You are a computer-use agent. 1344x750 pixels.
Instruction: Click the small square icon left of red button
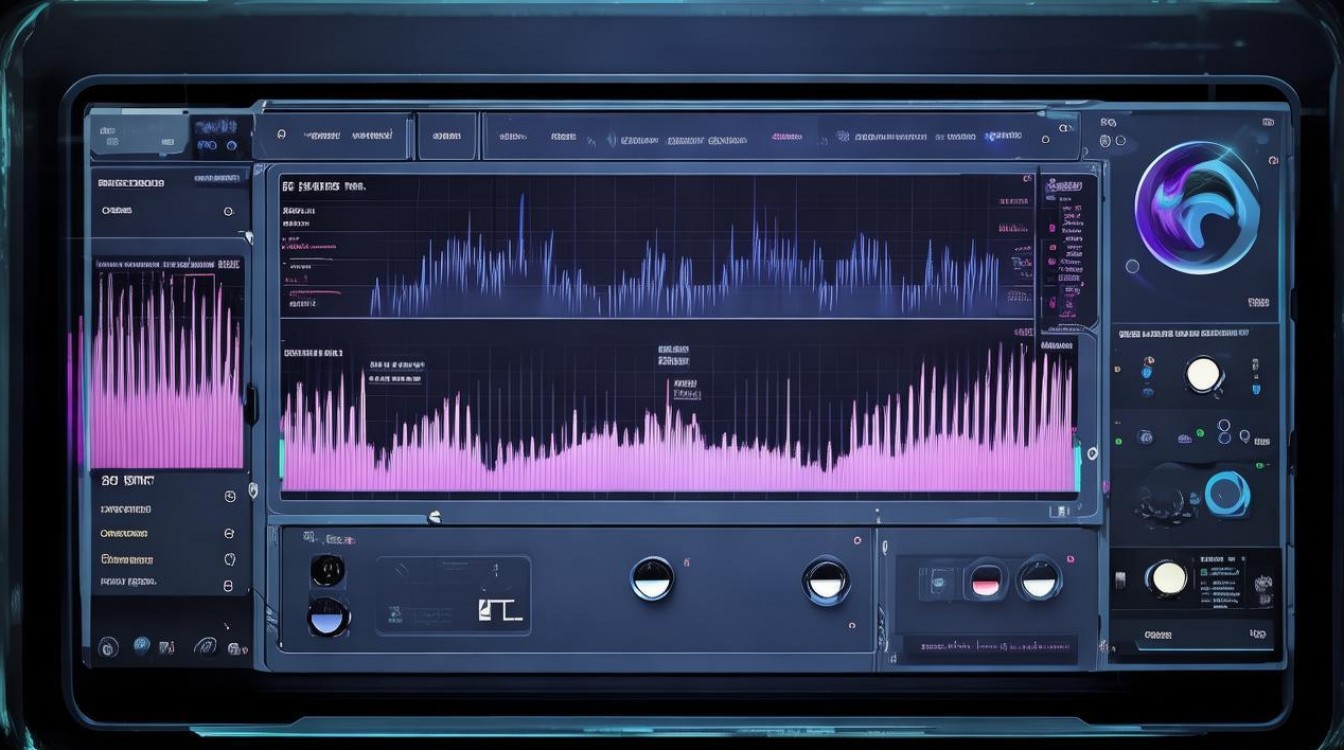[x=939, y=580]
